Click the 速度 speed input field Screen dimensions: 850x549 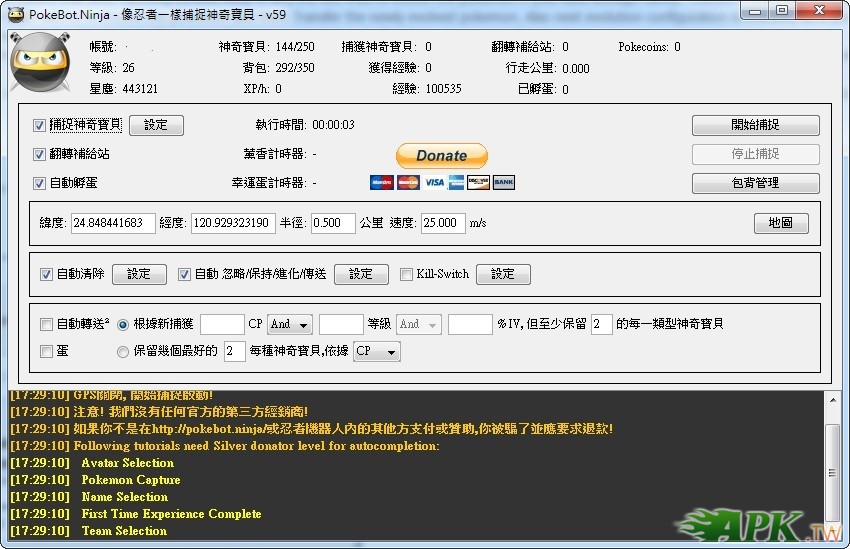point(443,223)
